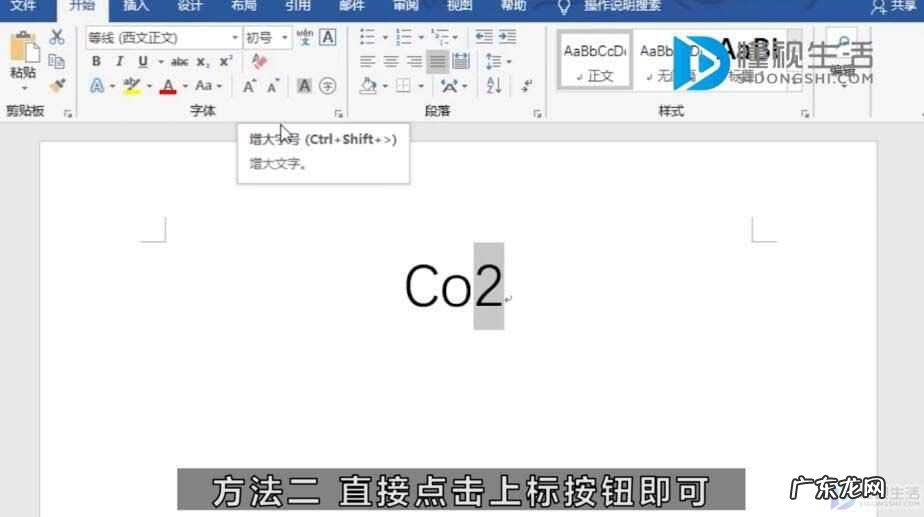This screenshot has height=517, width=924.
Task: Open the 样式 styles pane launcher
Action: [x=805, y=114]
